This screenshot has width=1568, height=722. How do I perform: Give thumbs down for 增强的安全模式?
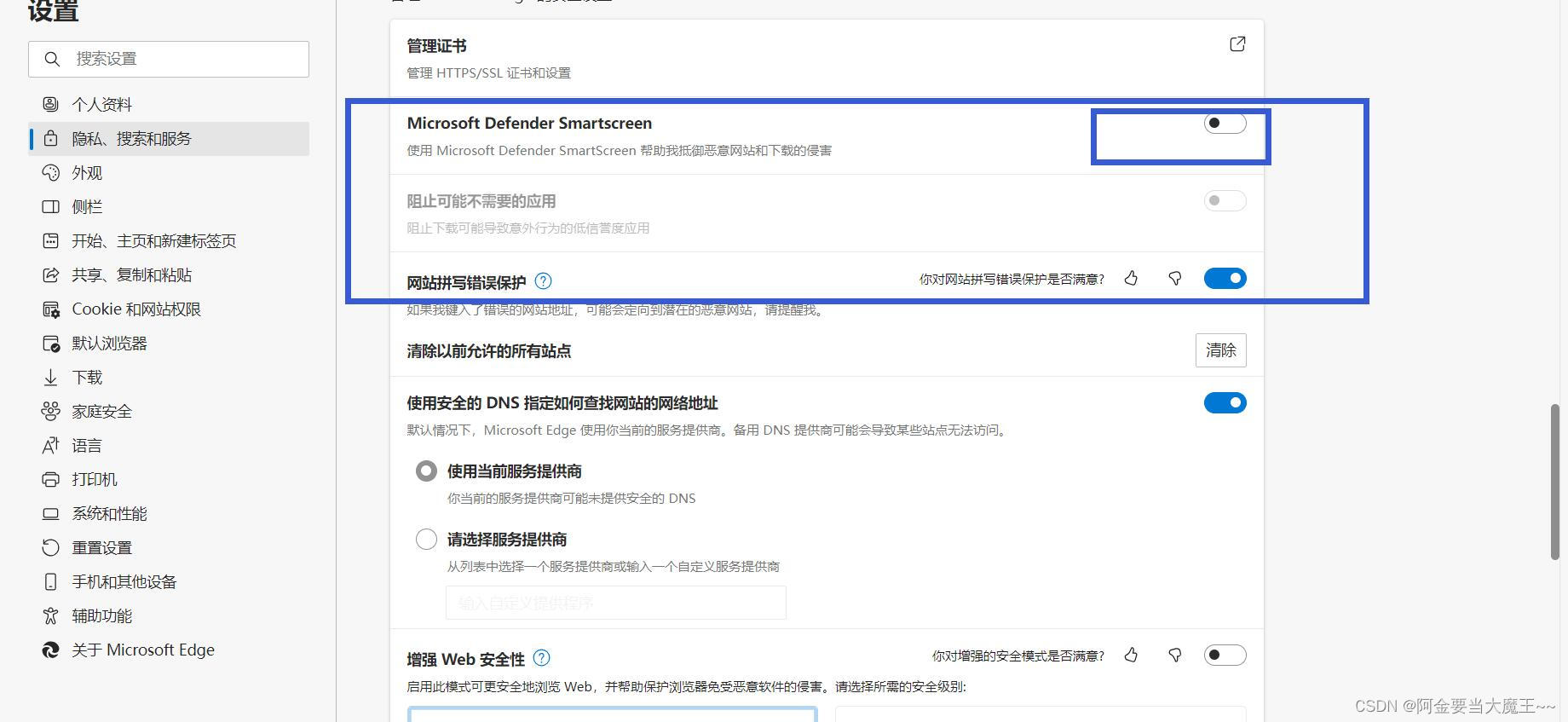[1175, 655]
